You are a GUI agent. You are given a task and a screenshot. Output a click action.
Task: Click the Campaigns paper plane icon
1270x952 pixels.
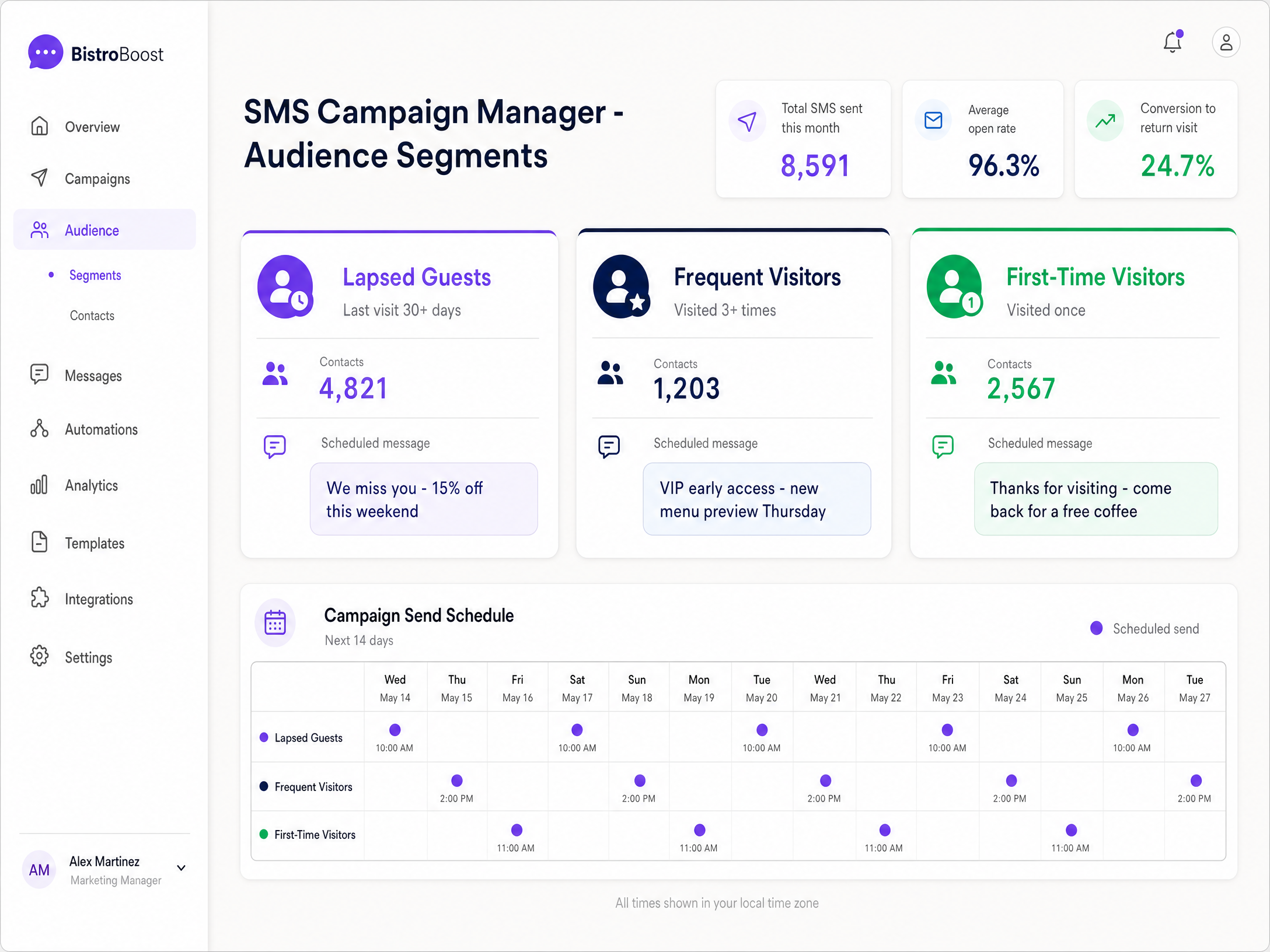click(39, 178)
